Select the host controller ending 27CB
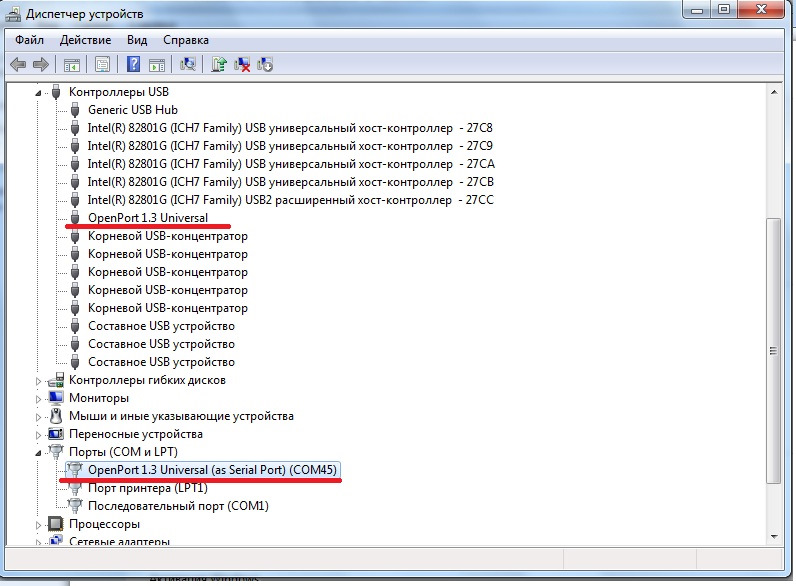The width and height of the screenshot is (796, 586). click(x=290, y=182)
